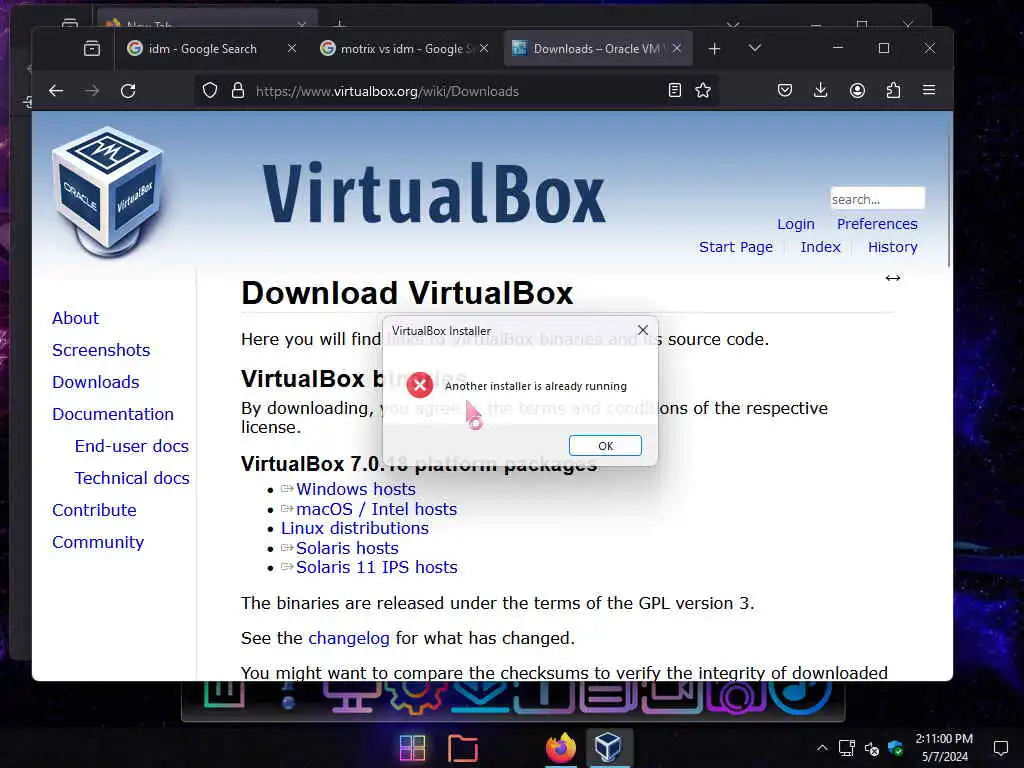Open the Firefox downloads panel

click(x=821, y=91)
